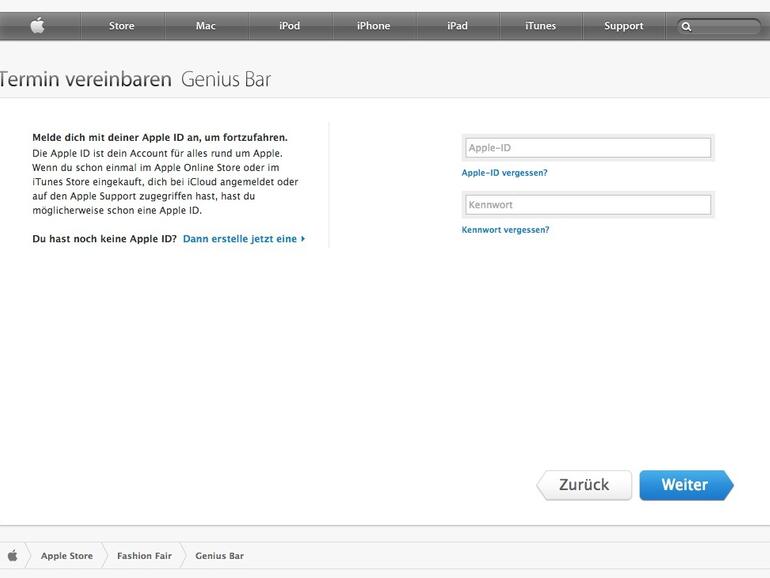The width and height of the screenshot is (770, 578).
Task: Open the 'Kennwort vergessen?' link
Action: (x=505, y=230)
